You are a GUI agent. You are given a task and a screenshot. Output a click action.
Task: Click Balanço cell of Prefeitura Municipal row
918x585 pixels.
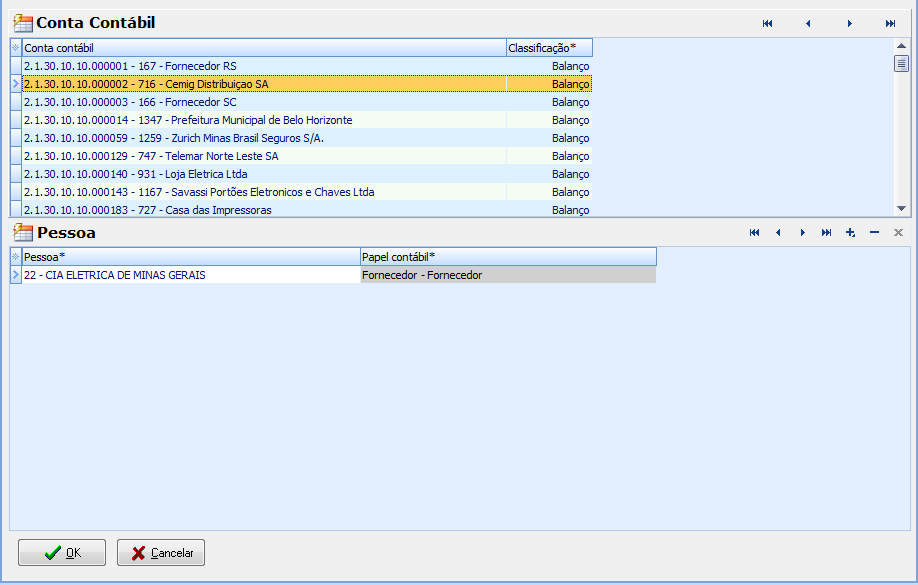pyautogui.click(x=549, y=120)
